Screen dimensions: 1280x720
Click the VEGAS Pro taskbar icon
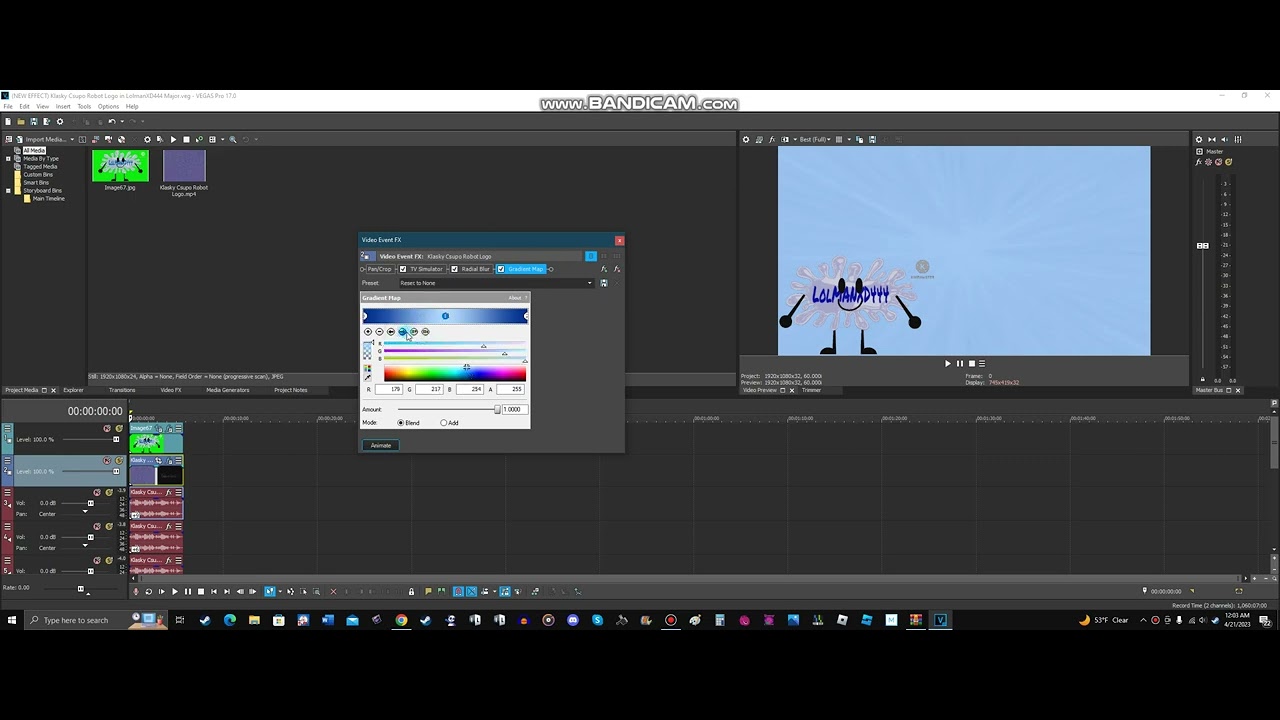940,620
